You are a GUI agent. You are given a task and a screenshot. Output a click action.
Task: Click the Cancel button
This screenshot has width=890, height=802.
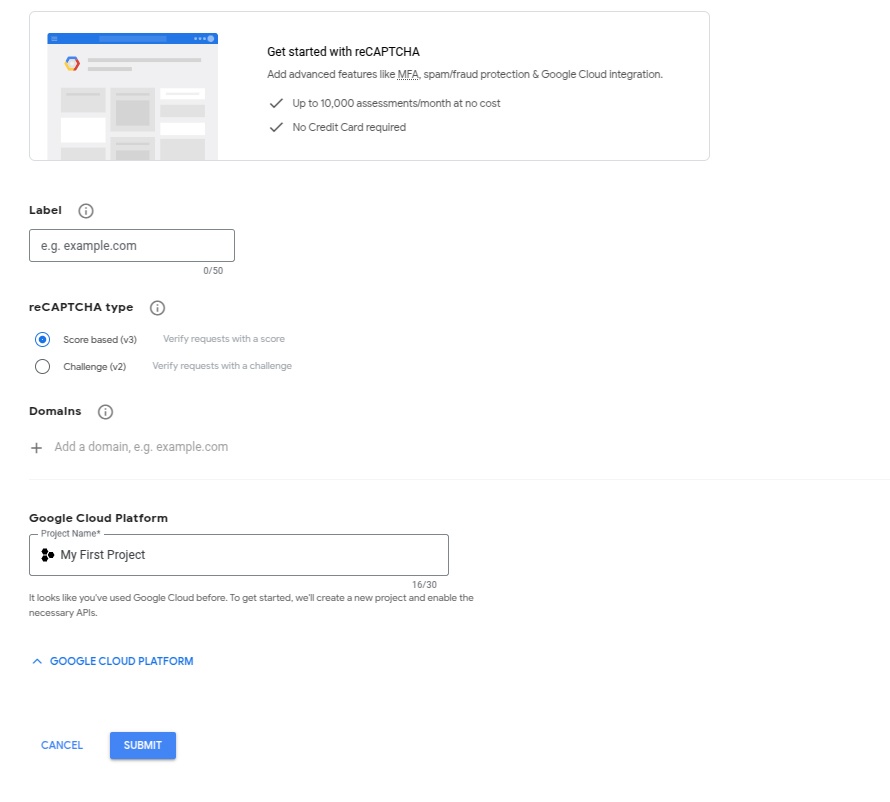tap(62, 745)
